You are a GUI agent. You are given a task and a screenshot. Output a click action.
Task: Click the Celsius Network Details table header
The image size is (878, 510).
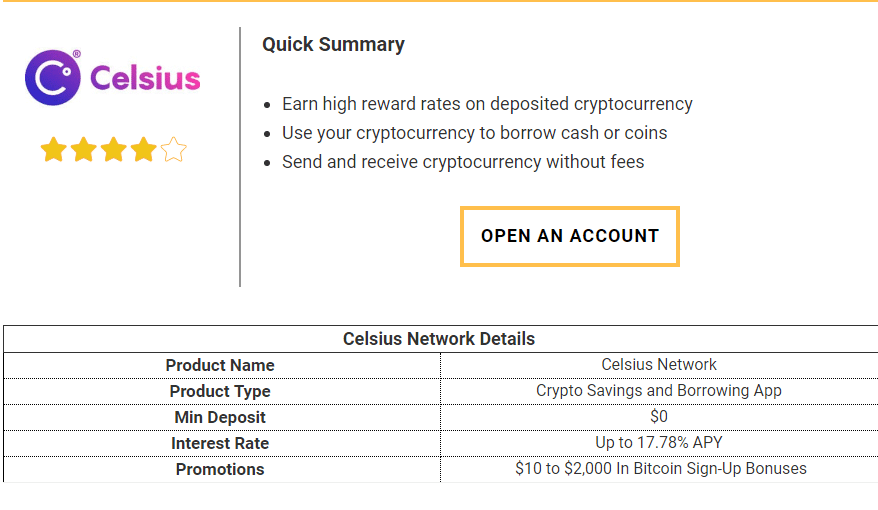click(x=439, y=339)
